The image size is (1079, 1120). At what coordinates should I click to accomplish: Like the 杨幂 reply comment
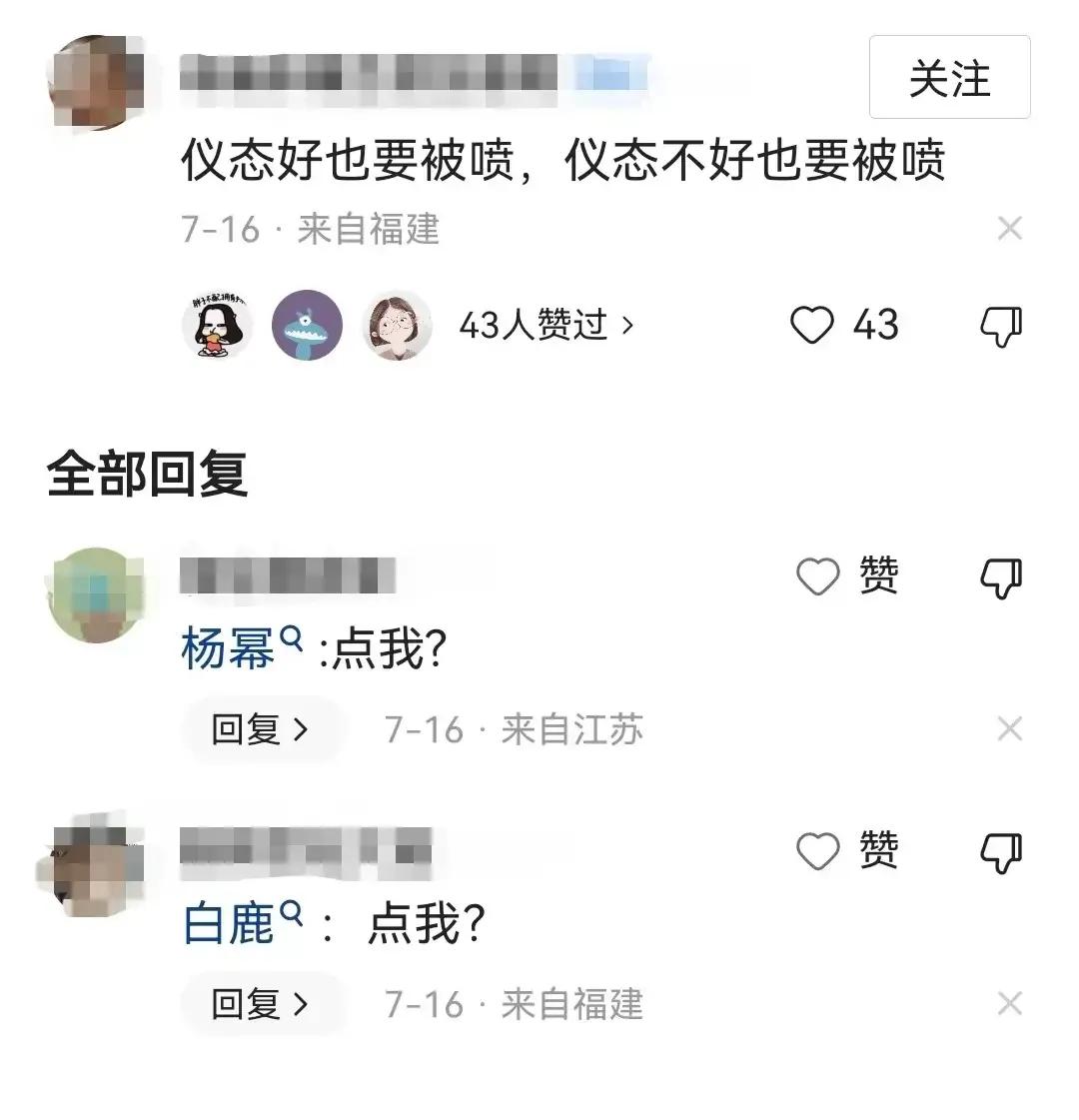point(847,576)
